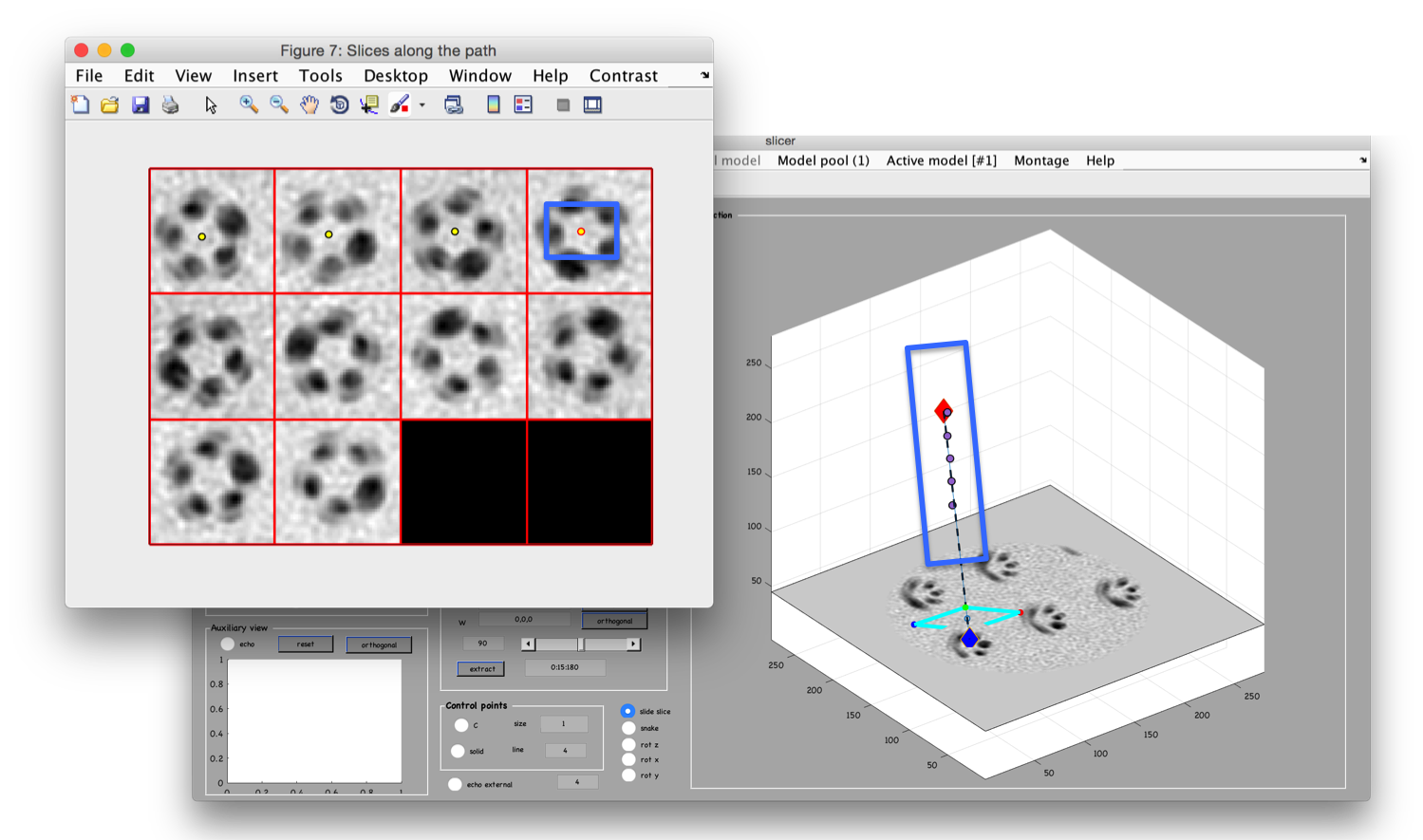Click orthogonal button next to 0,0,0 field
1423x840 pixels.
pos(614,621)
